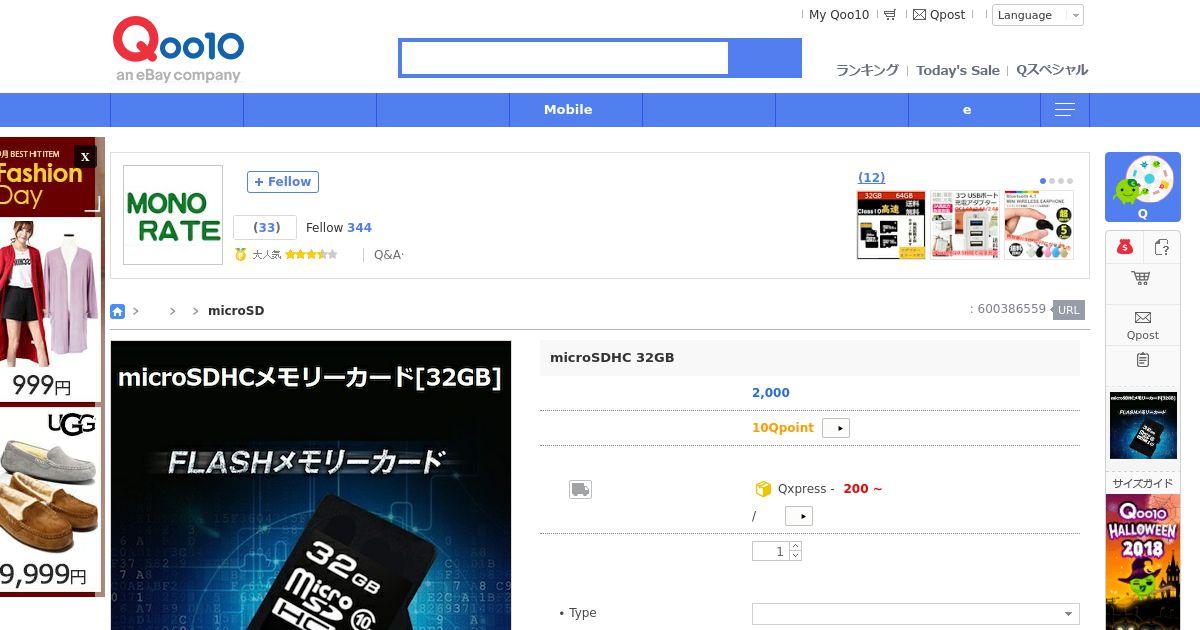This screenshot has height=630, width=1200.
Task: Open the Qスペシャル link
Action: coord(1052,70)
